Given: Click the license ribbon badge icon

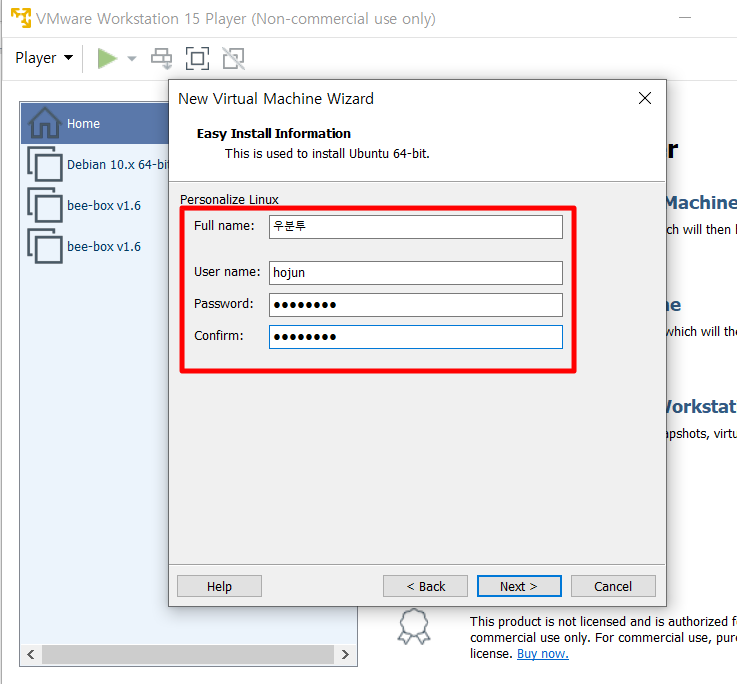Looking at the screenshot, I should tap(414, 627).
